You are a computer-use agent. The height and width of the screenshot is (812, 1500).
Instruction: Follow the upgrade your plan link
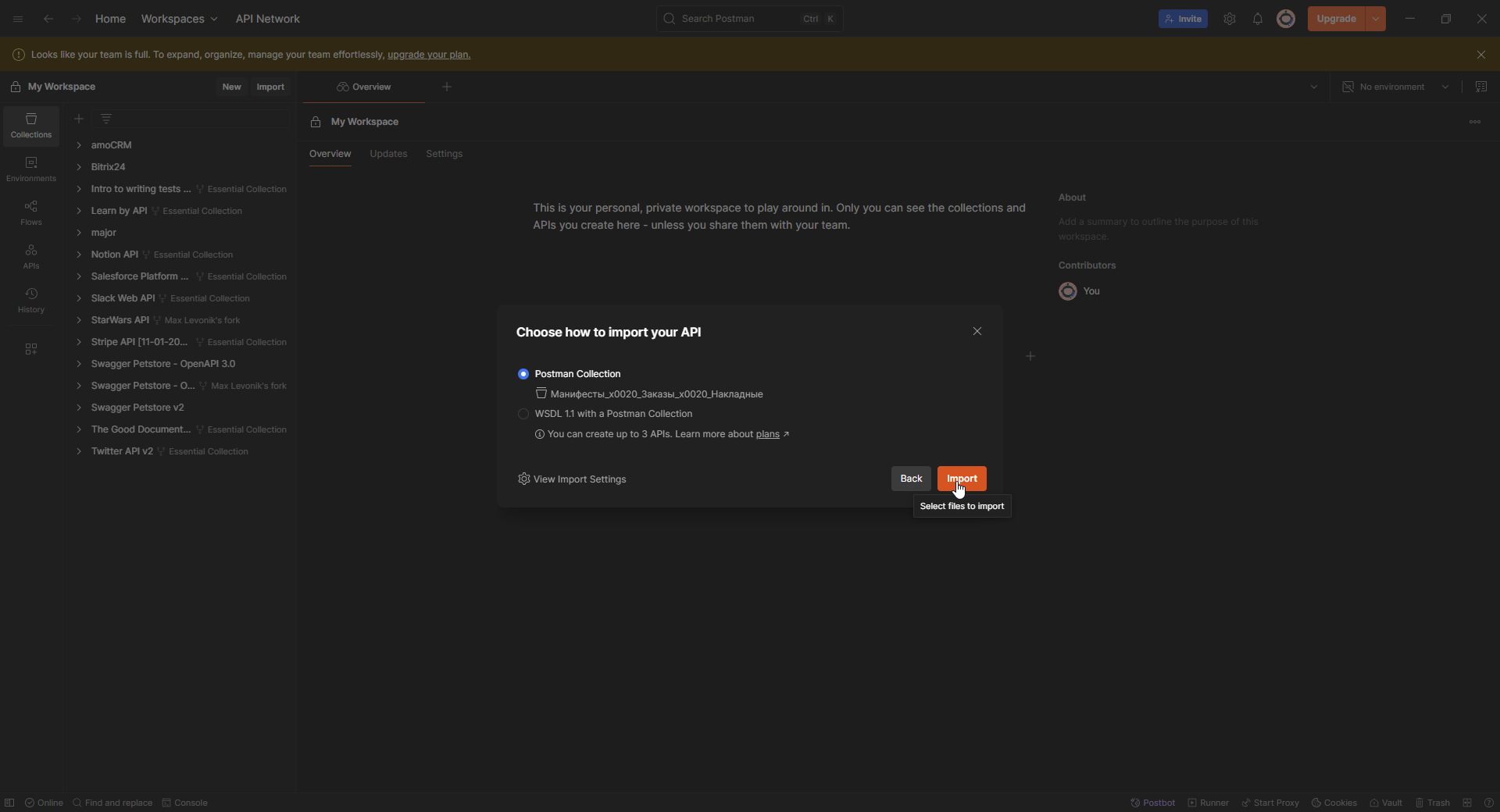pos(429,55)
